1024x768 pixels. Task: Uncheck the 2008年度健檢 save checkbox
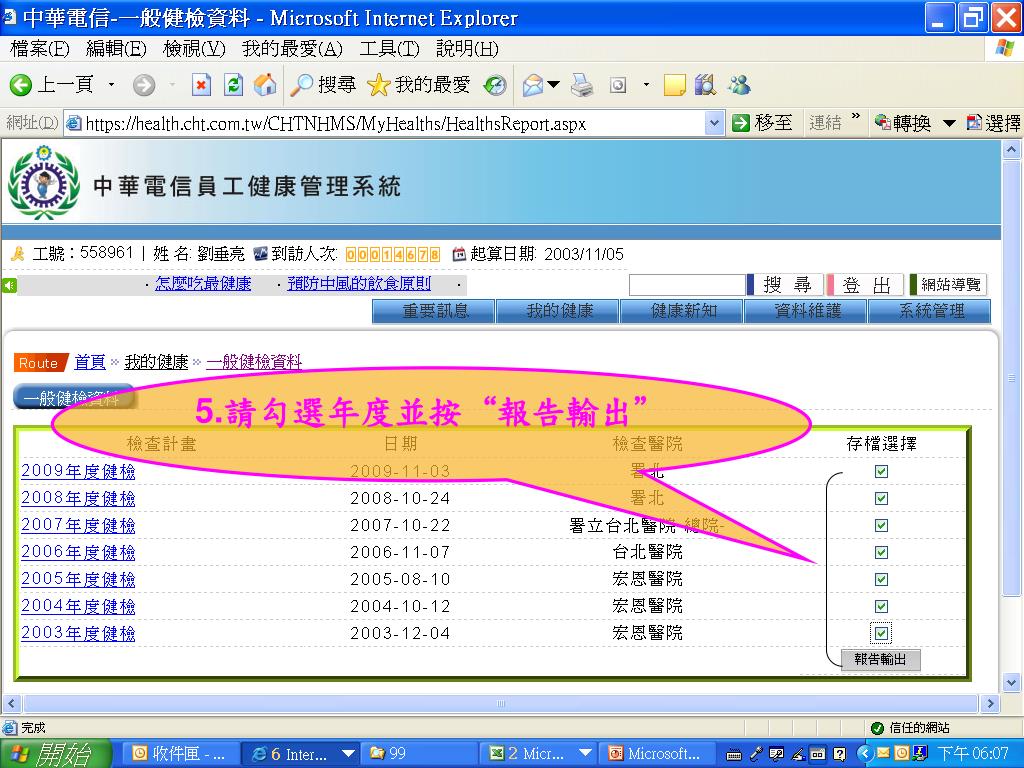pyautogui.click(x=881, y=498)
